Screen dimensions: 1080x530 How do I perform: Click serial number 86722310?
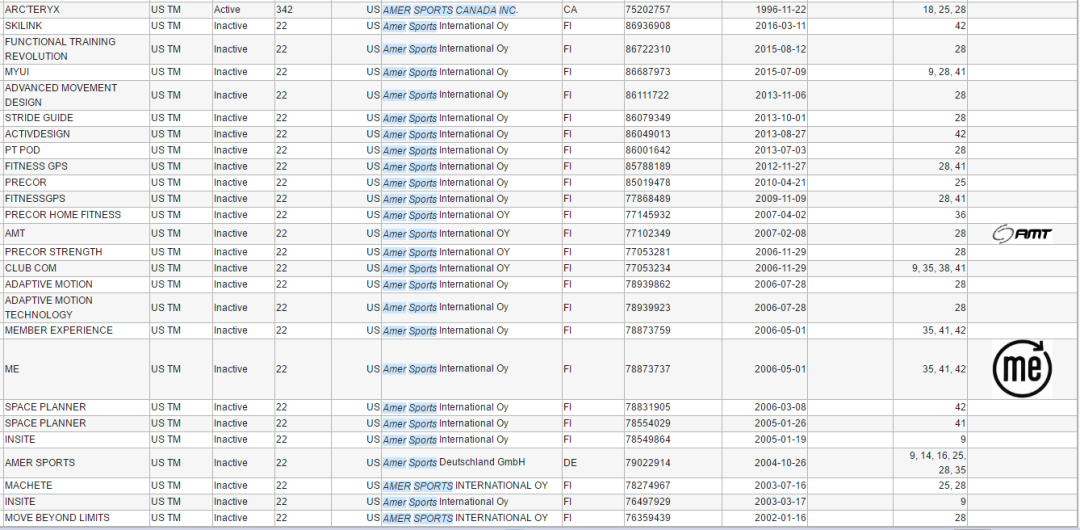point(647,49)
